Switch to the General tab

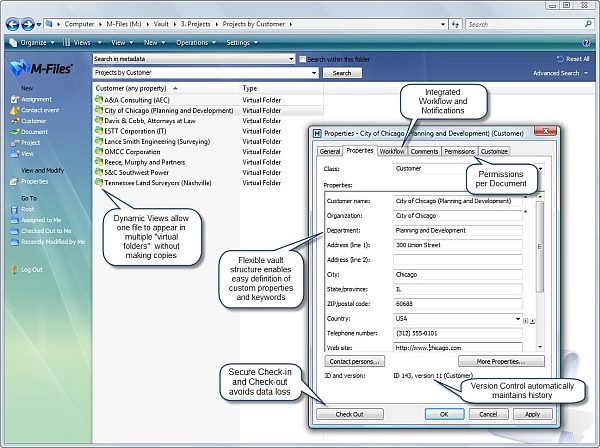329,152
